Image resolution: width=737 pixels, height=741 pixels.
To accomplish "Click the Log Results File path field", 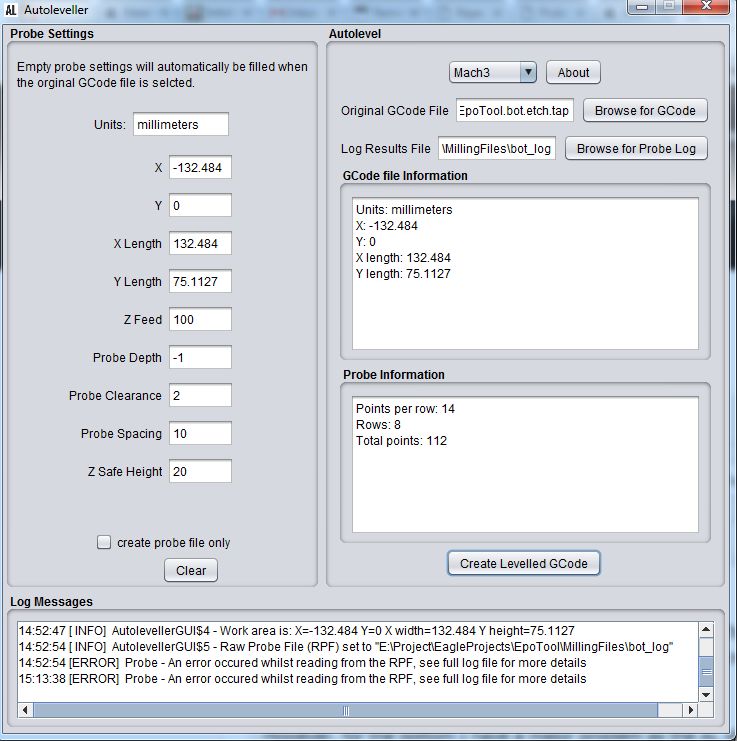I will coord(497,149).
